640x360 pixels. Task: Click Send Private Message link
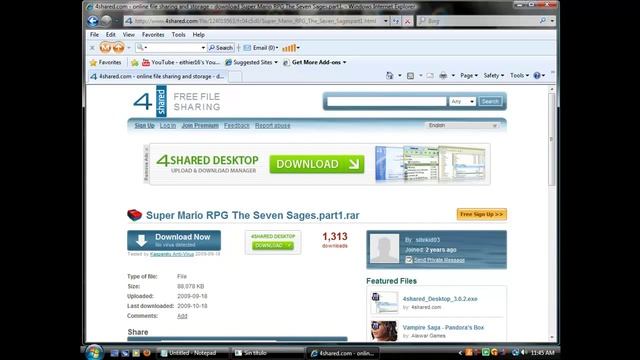click(439, 260)
